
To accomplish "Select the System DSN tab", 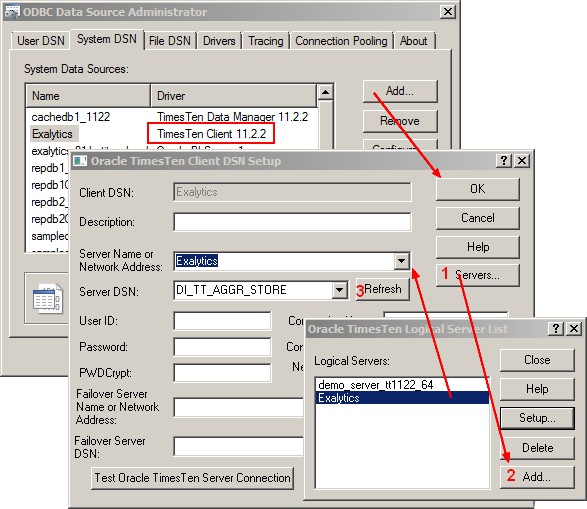I will click(x=107, y=39).
